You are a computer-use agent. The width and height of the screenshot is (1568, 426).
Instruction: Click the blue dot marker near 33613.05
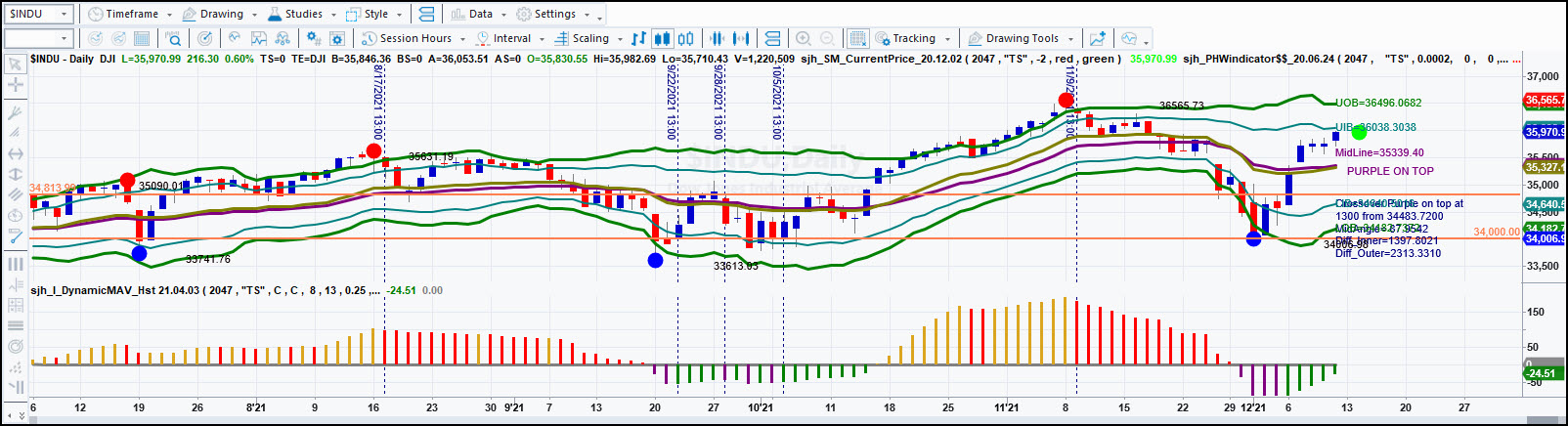(x=655, y=260)
